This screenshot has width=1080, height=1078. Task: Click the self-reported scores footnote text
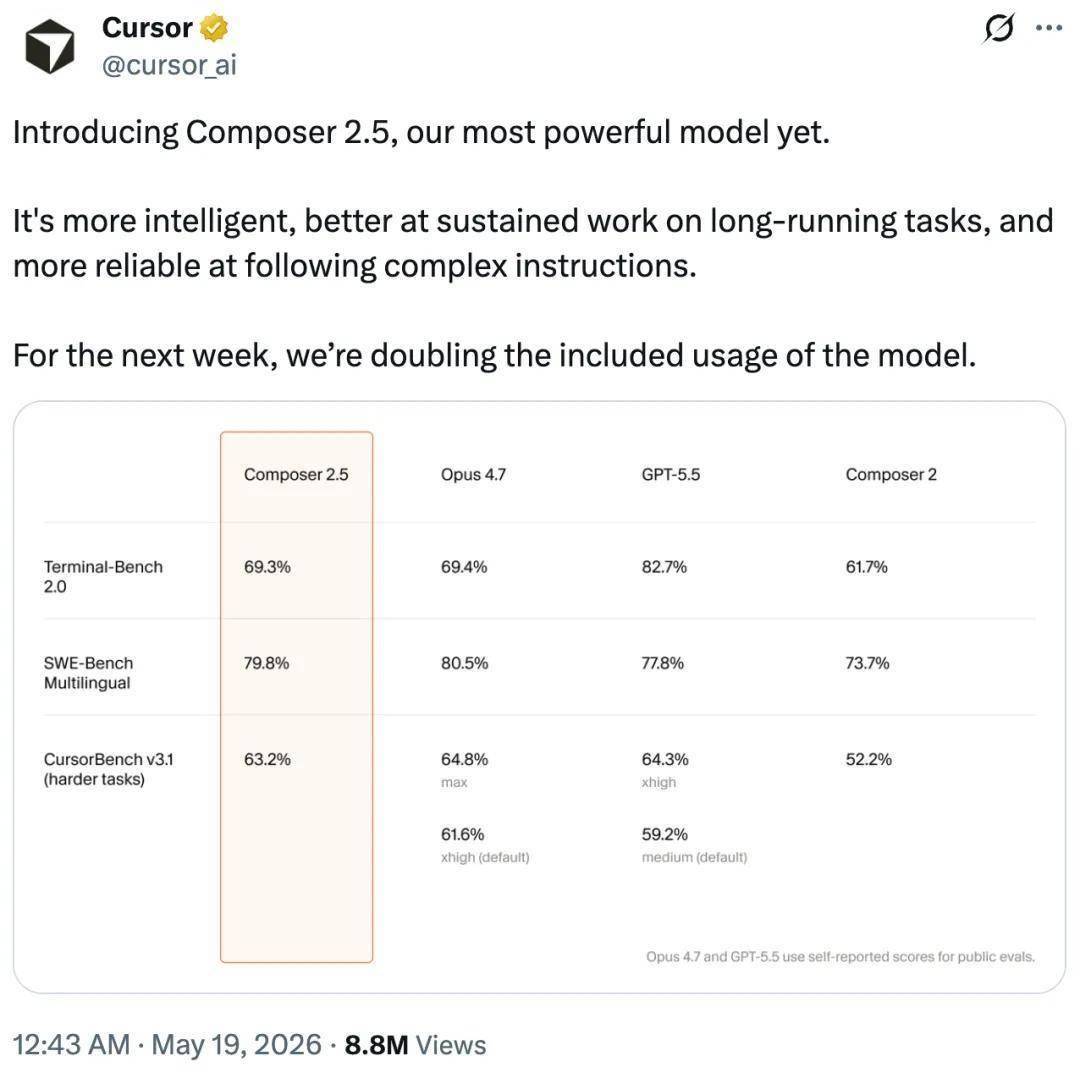point(840,957)
